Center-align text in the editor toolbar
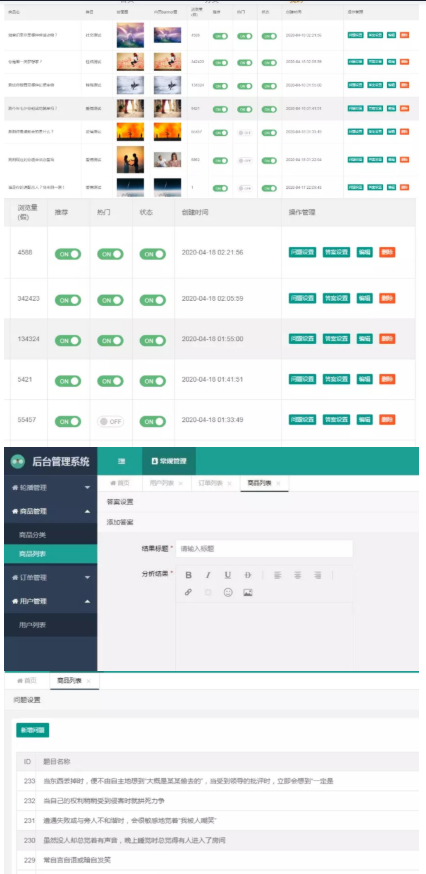 click(x=298, y=575)
